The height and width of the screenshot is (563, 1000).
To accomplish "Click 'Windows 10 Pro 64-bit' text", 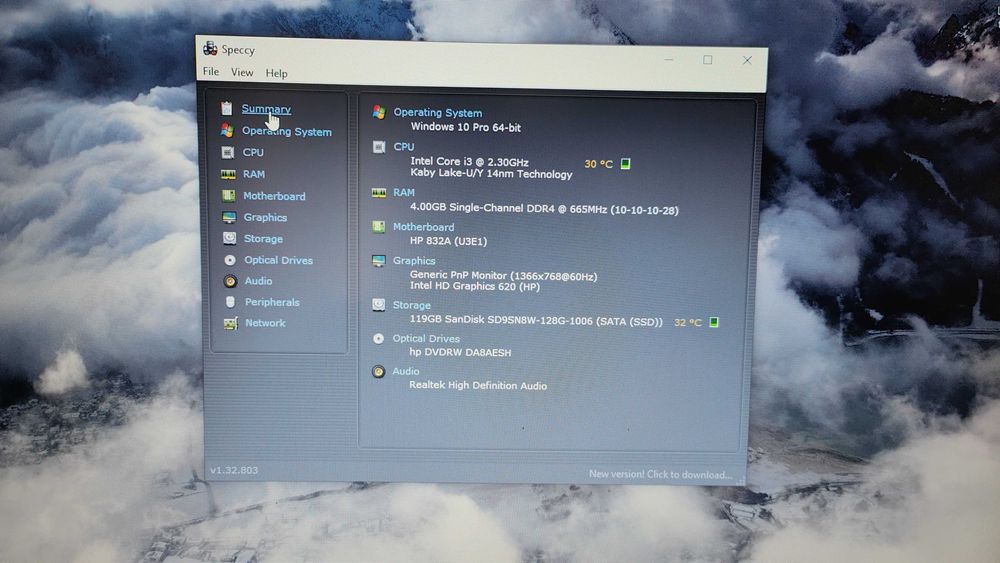I will tap(466, 128).
